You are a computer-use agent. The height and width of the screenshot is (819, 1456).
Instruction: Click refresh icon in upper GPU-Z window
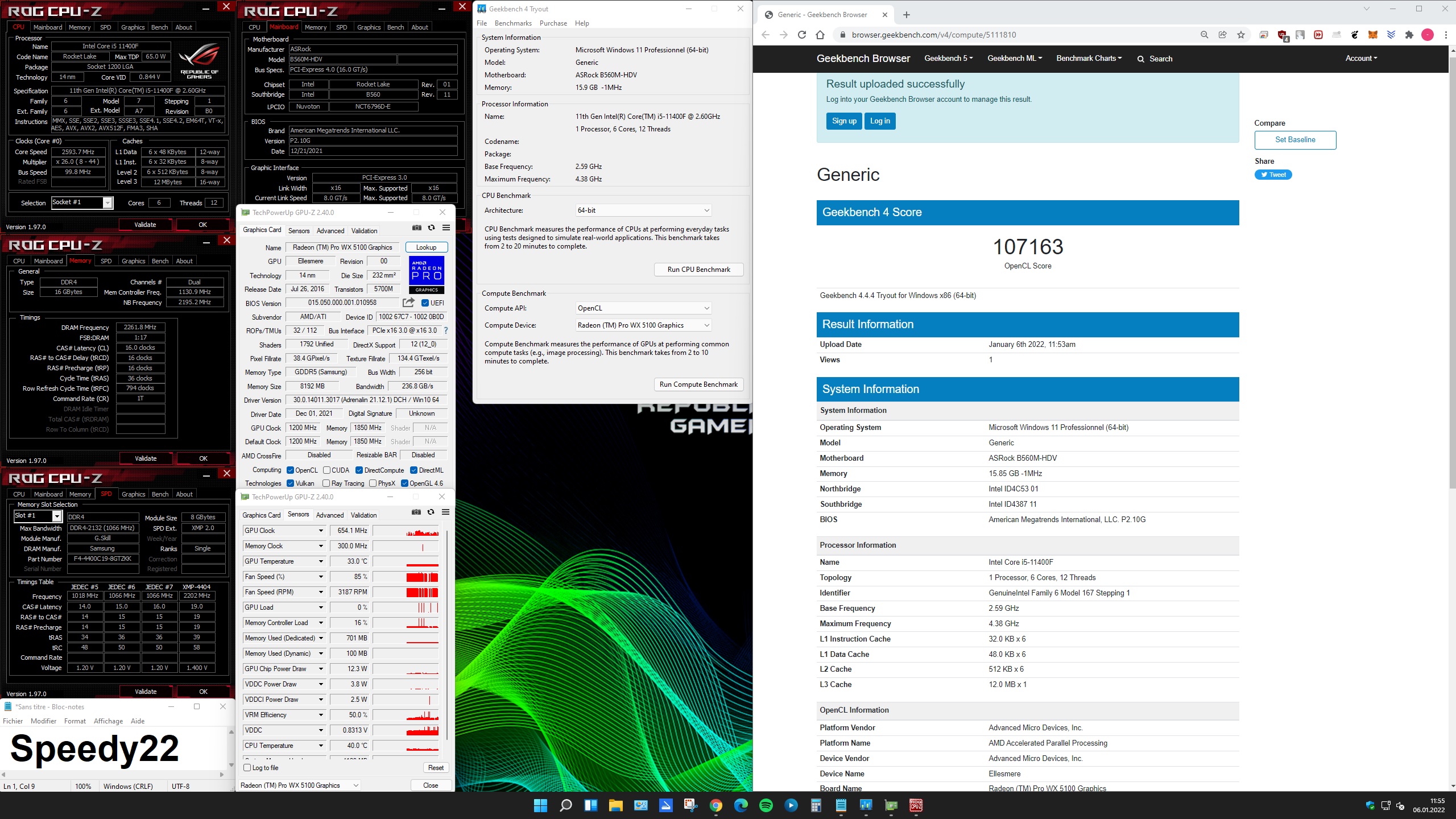432,228
